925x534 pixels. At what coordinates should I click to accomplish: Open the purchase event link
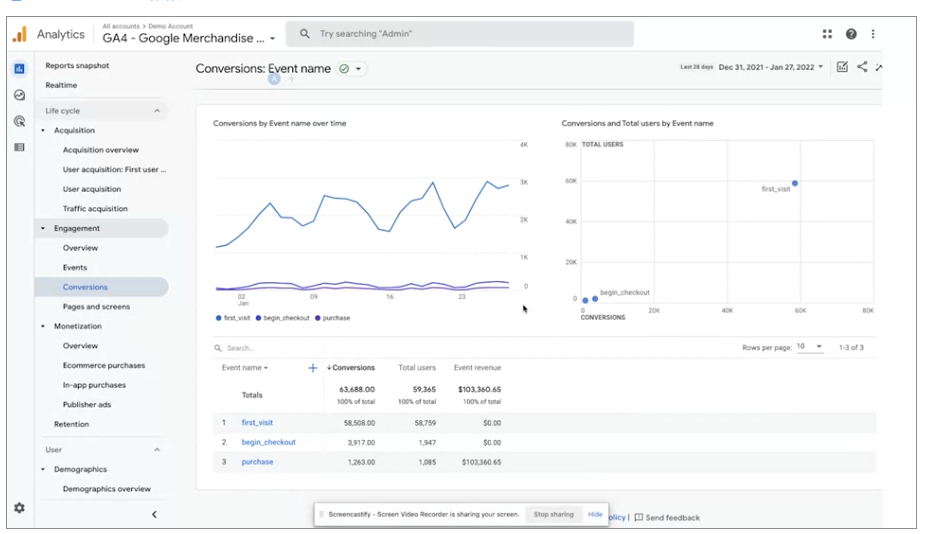(x=257, y=462)
